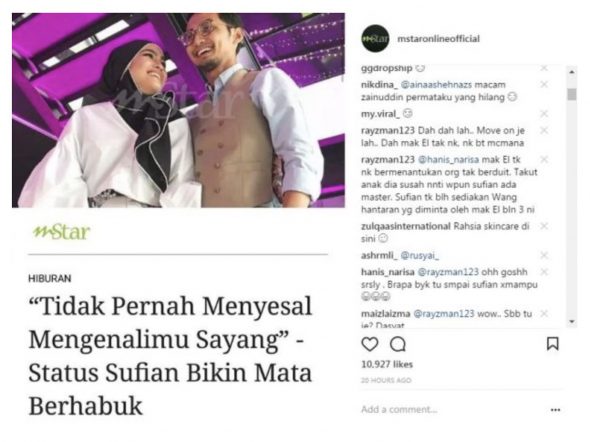Open mstaronlineofficial username link
590x442 pixels.
[x=438, y=39]
